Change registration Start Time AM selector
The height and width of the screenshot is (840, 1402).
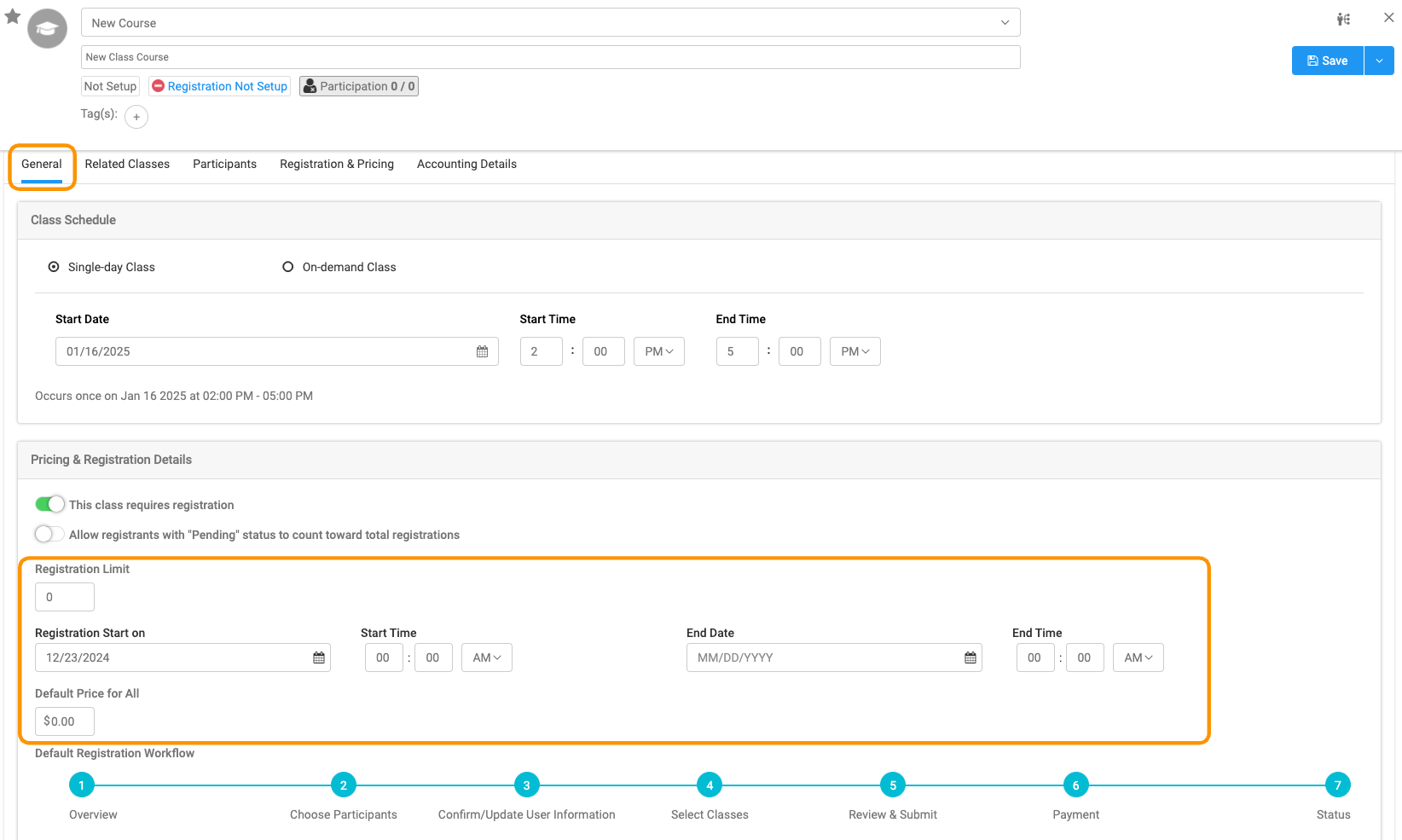click(487, 658)
